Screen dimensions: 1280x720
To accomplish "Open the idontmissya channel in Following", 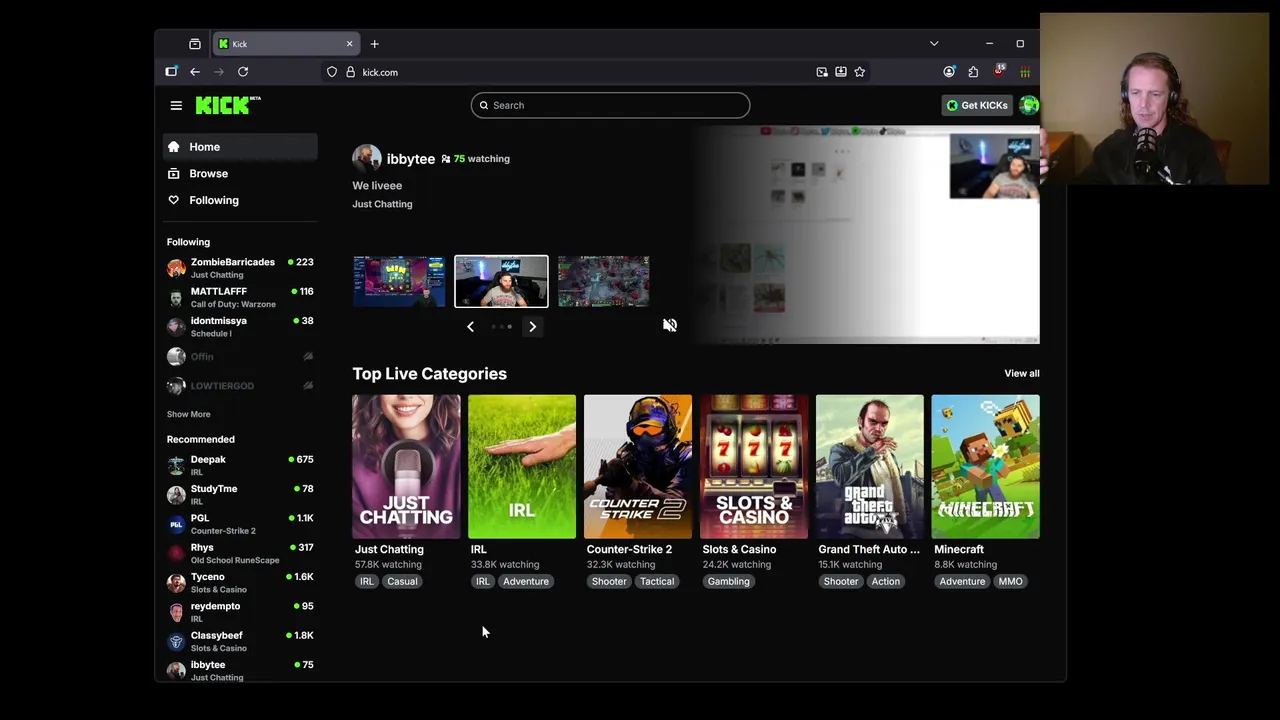I will point(240,326).
